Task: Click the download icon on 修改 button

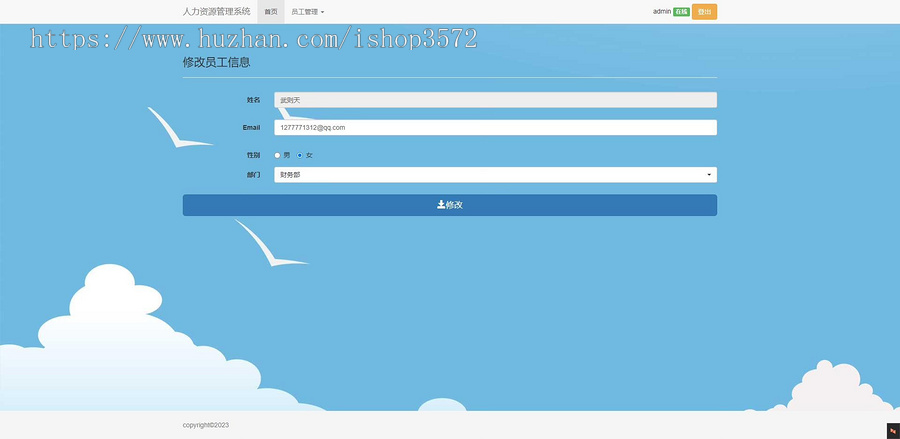Action: 441,205
